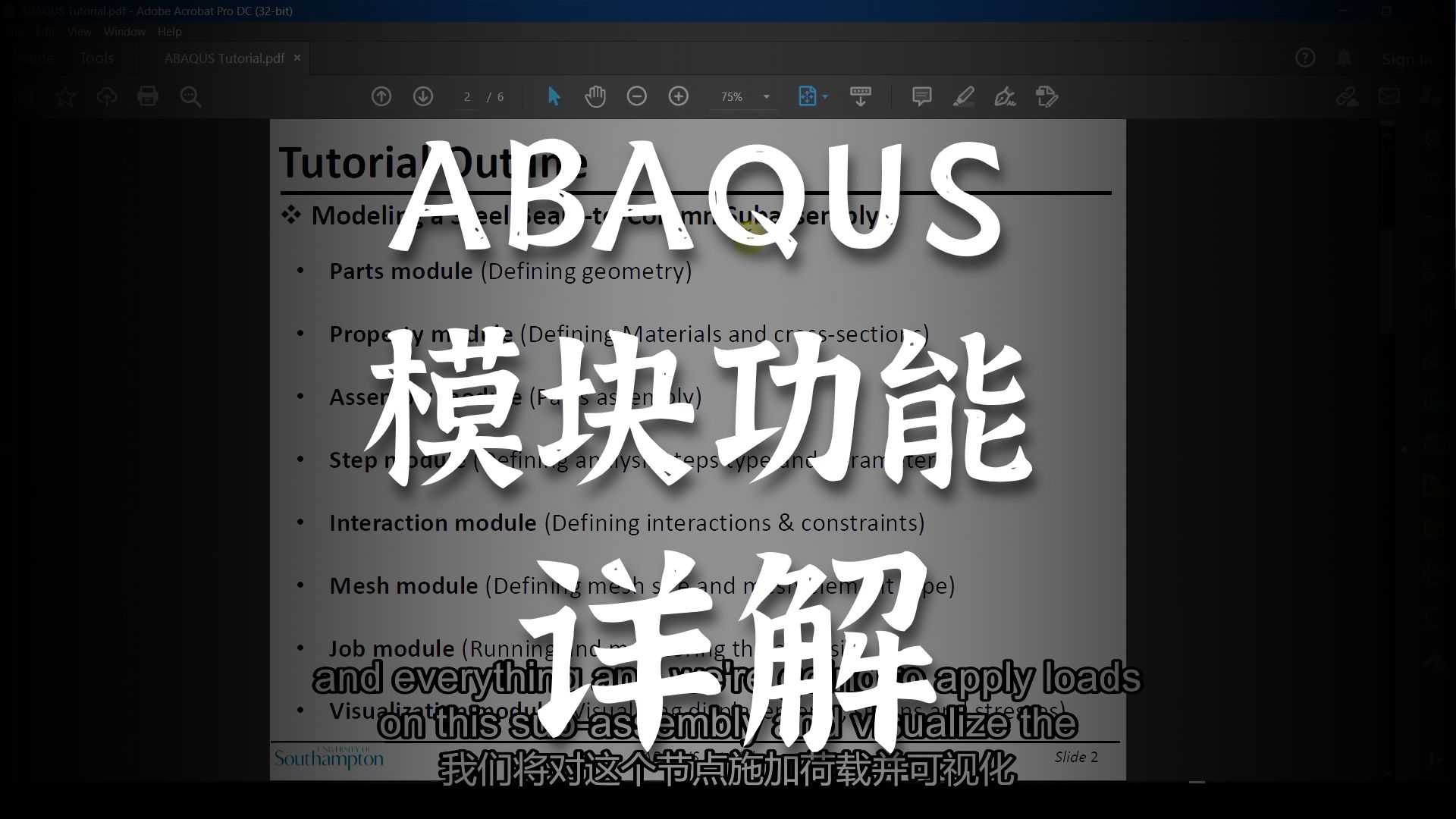Choose the Hand pan tool
This screenshot has width=1456, height=819.
595,96
